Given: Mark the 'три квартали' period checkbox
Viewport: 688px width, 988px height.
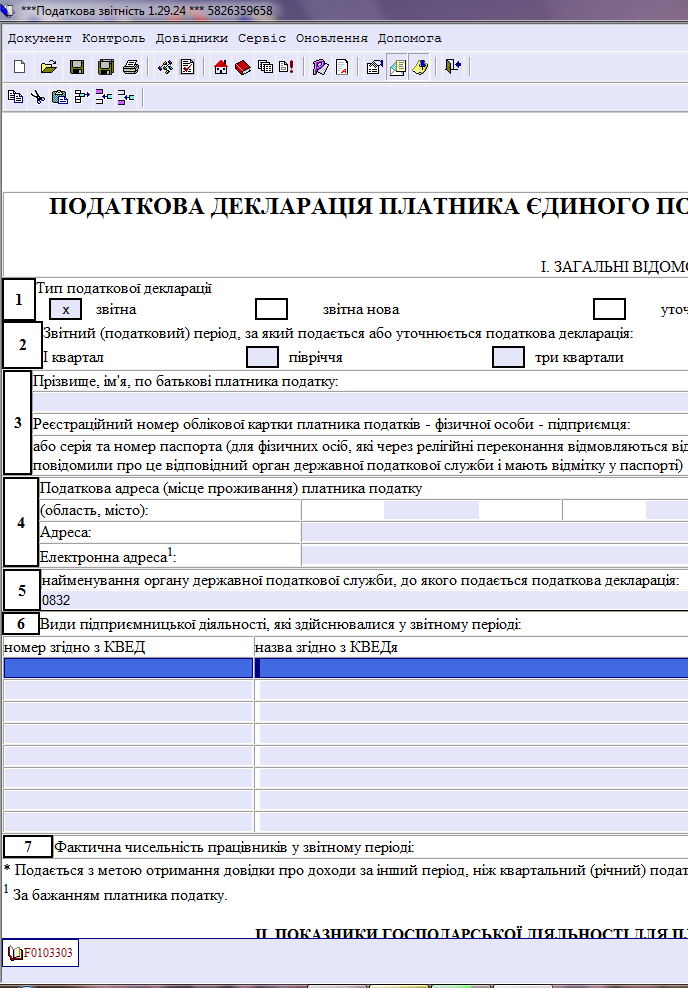Looking at the screenshot, I should pyautogui.click(x=508, y=357).
